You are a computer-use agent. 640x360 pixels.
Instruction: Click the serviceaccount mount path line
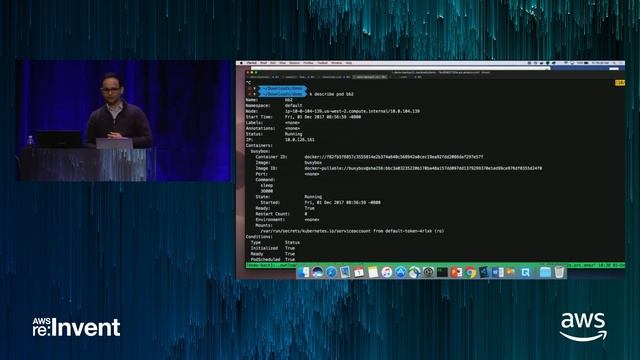pyautogui.click(x=352, y=231)
